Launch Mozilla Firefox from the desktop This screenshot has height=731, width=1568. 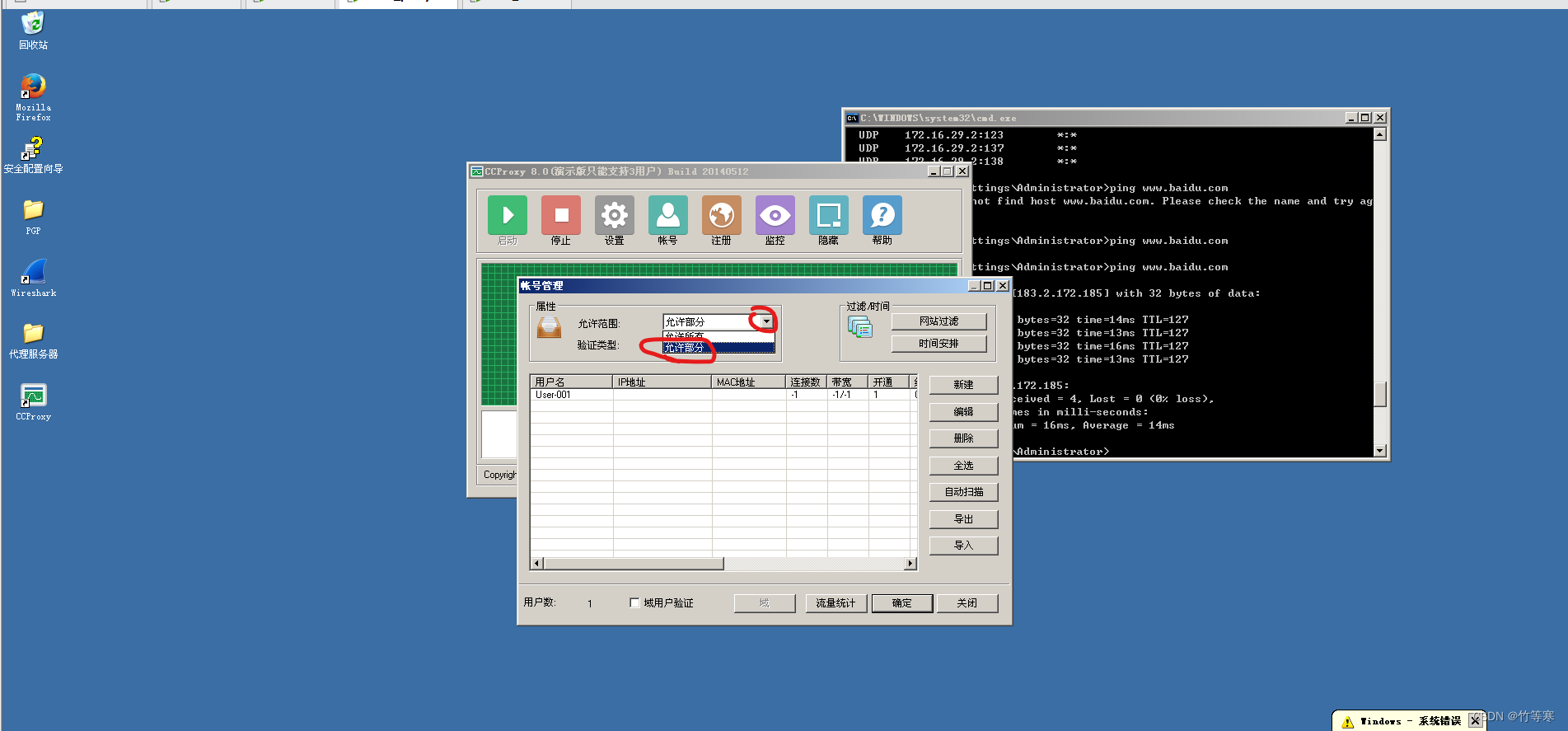click(33, 86)
